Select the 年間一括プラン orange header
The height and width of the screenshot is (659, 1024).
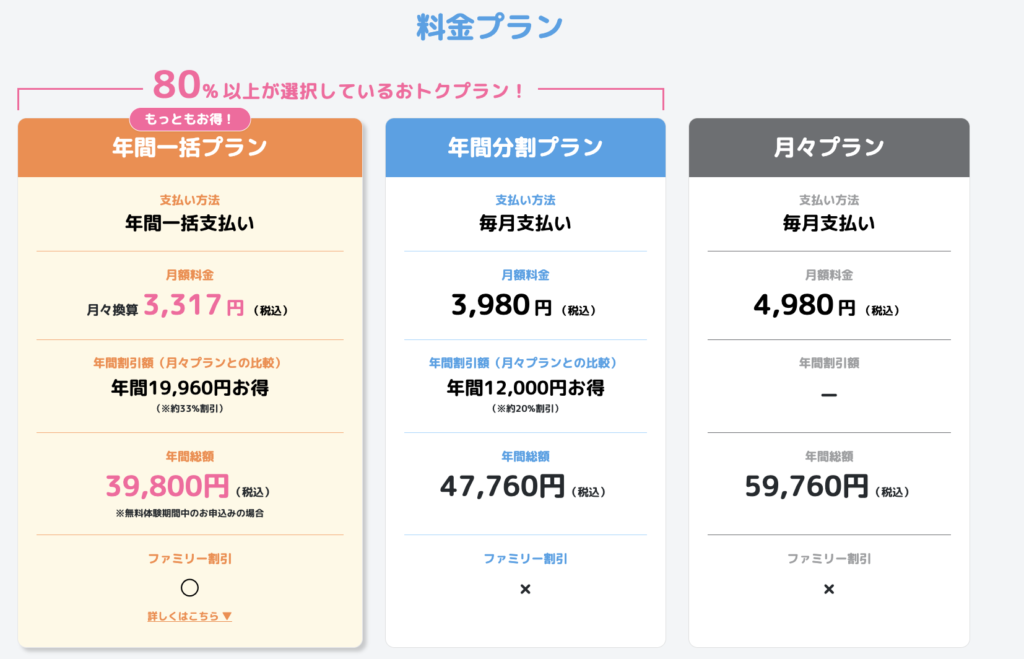pyautogui.click(x=189, y=148)
